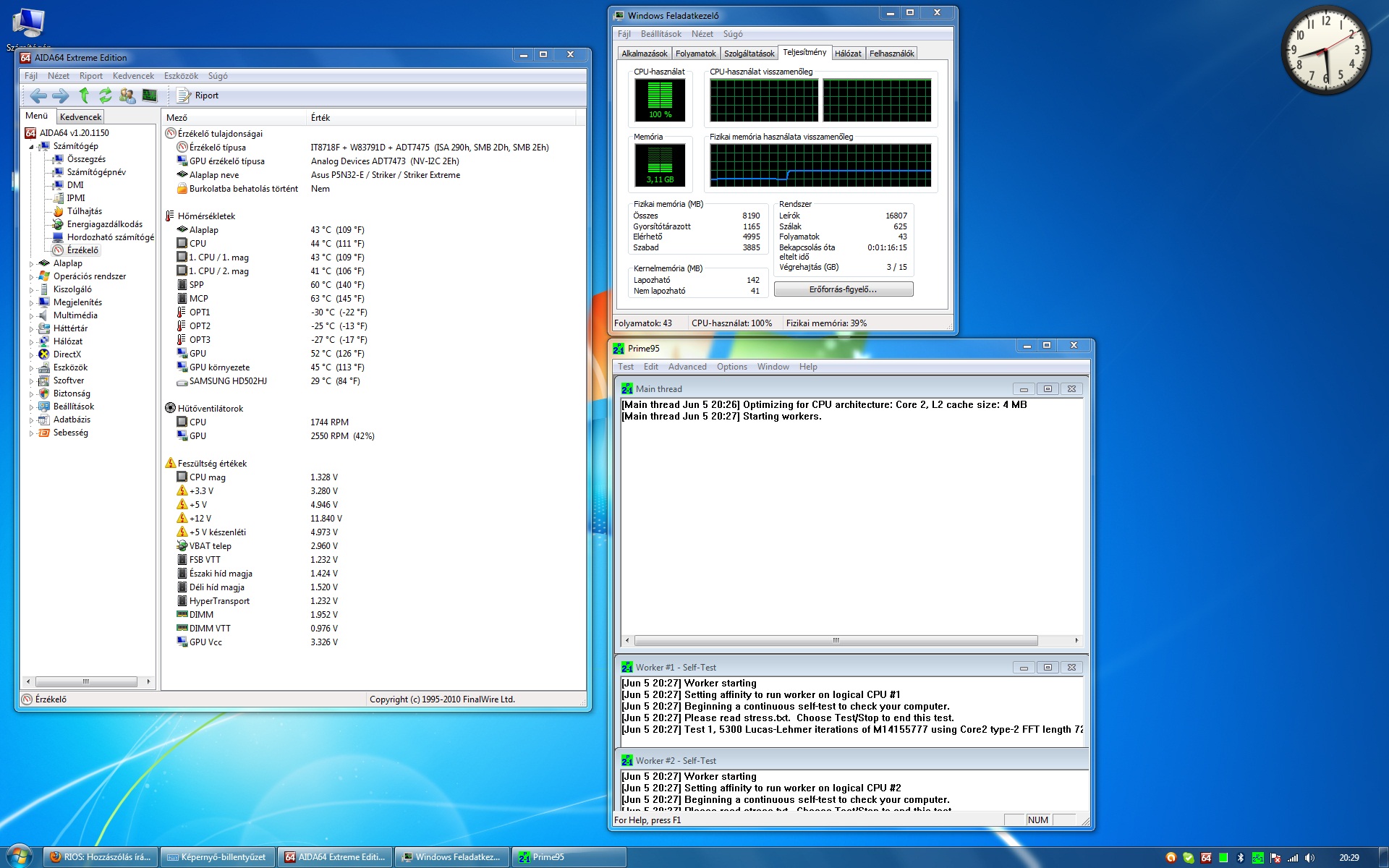Open Nézet menu in Task Manager
The width and height of the screenshot is (1389, 868).
[702, 34]
